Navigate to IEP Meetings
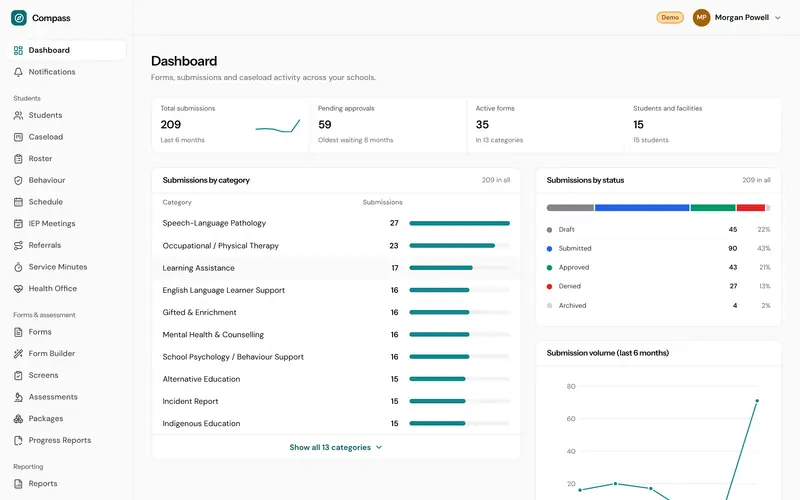 point(67,223)
